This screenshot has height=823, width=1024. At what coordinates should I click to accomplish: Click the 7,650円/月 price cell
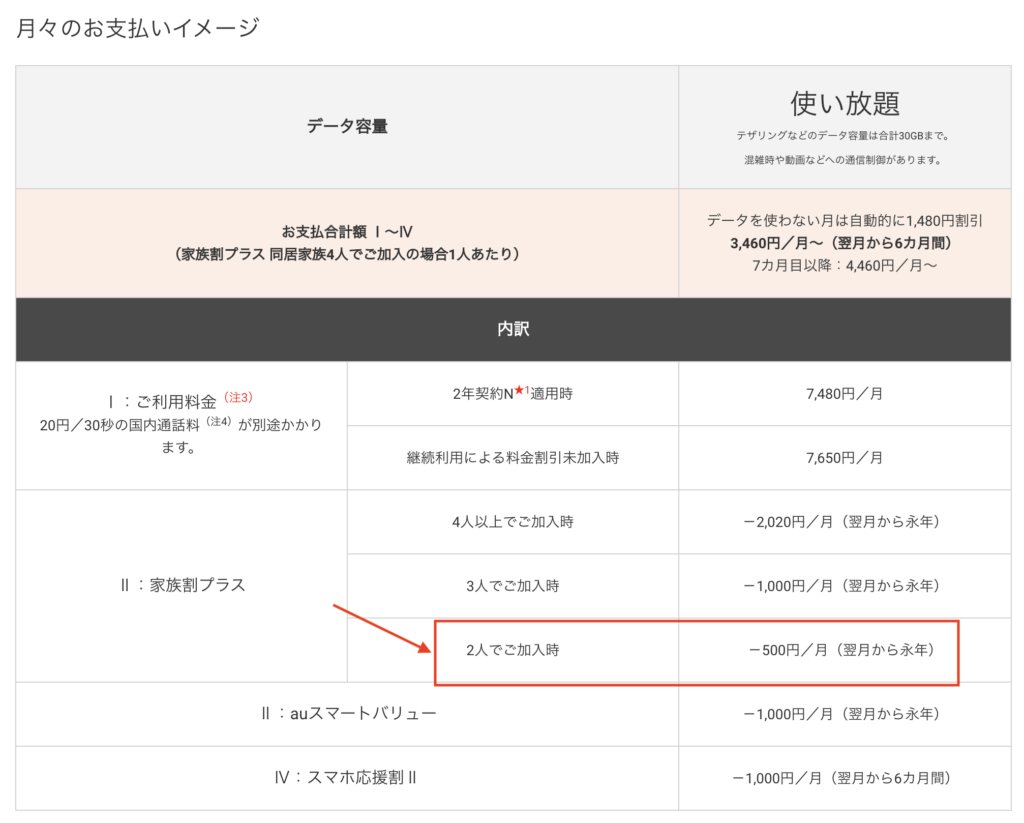click(x=844, y=458)
